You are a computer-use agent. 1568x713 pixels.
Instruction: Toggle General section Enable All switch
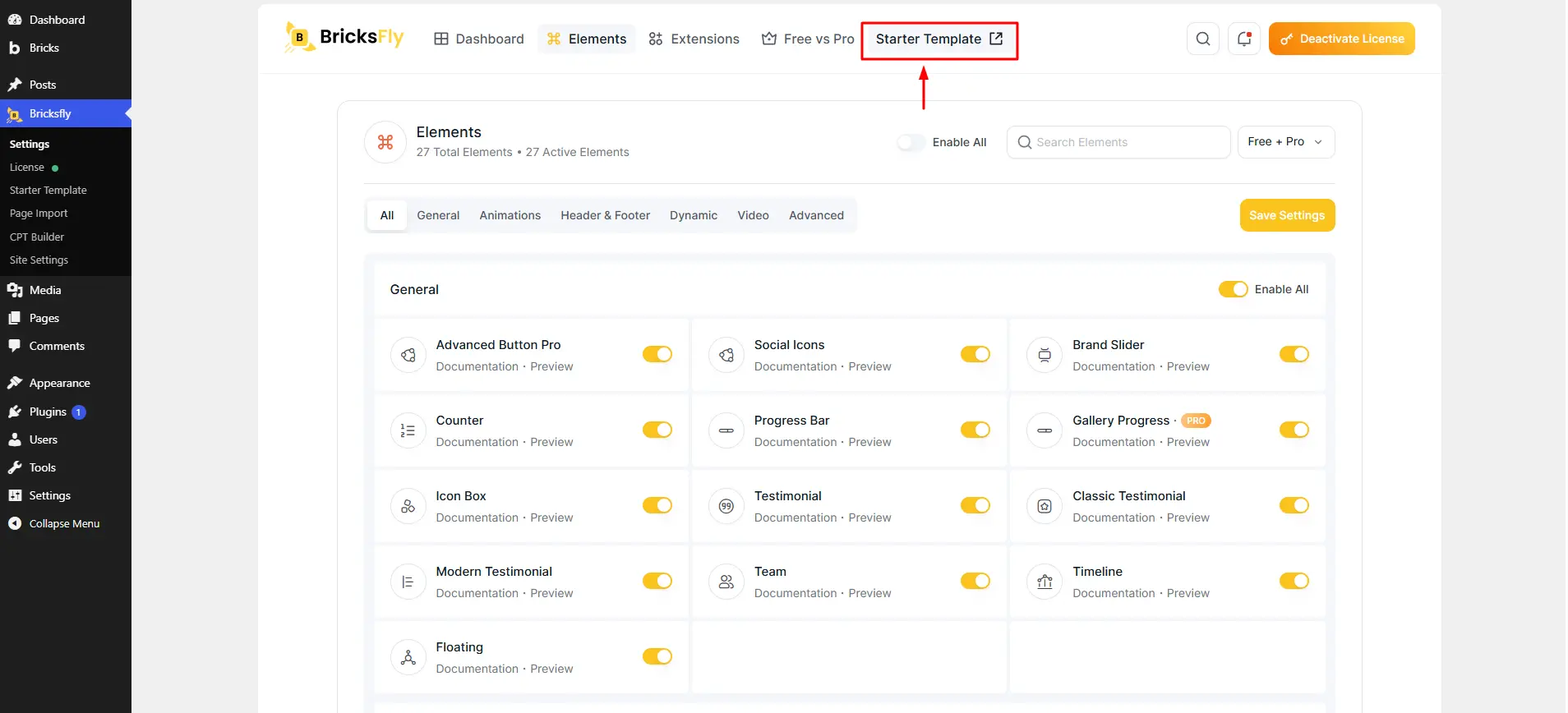click(1233, 289)
